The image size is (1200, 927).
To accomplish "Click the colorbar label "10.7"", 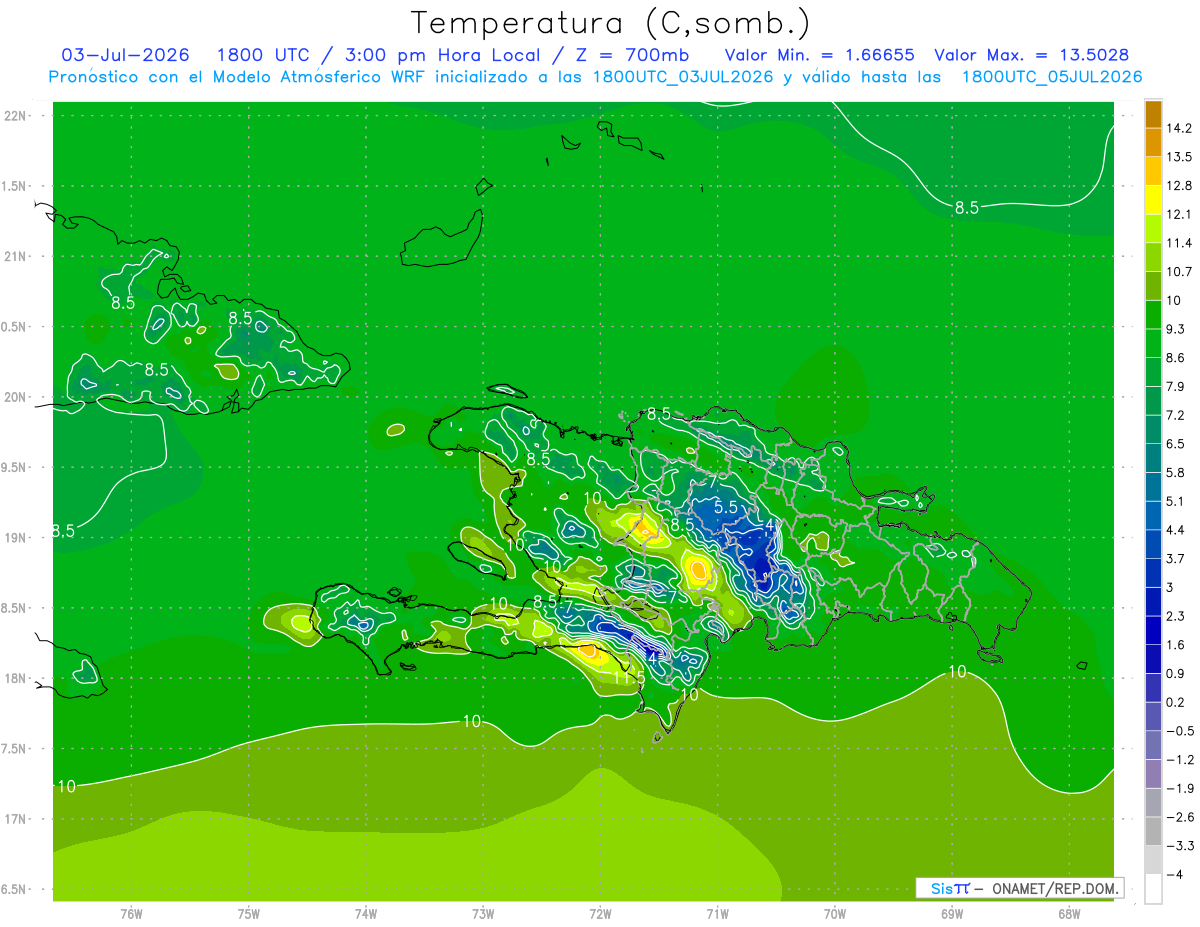I will point(1177,272).
